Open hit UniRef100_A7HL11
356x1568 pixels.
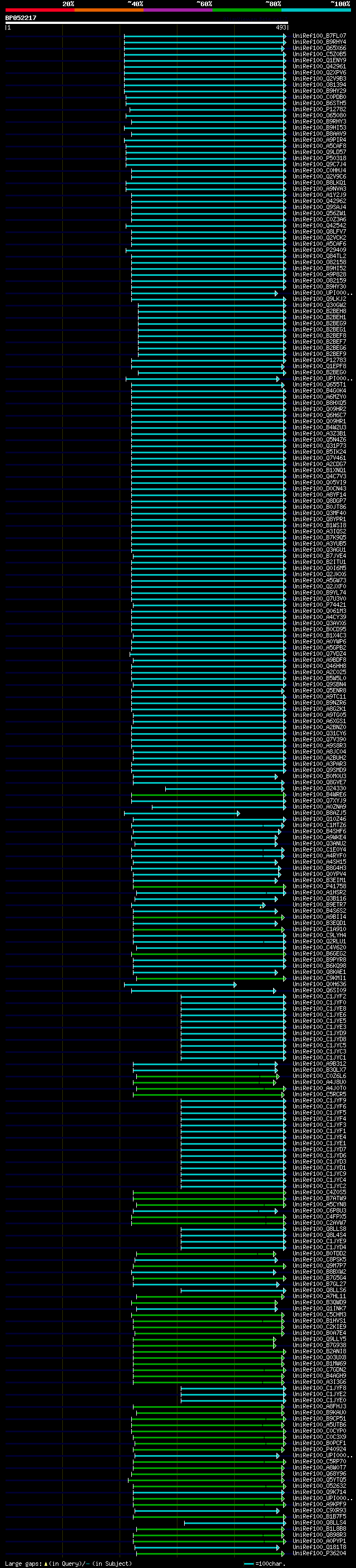pyautogui.click(x=319, y=1296)
